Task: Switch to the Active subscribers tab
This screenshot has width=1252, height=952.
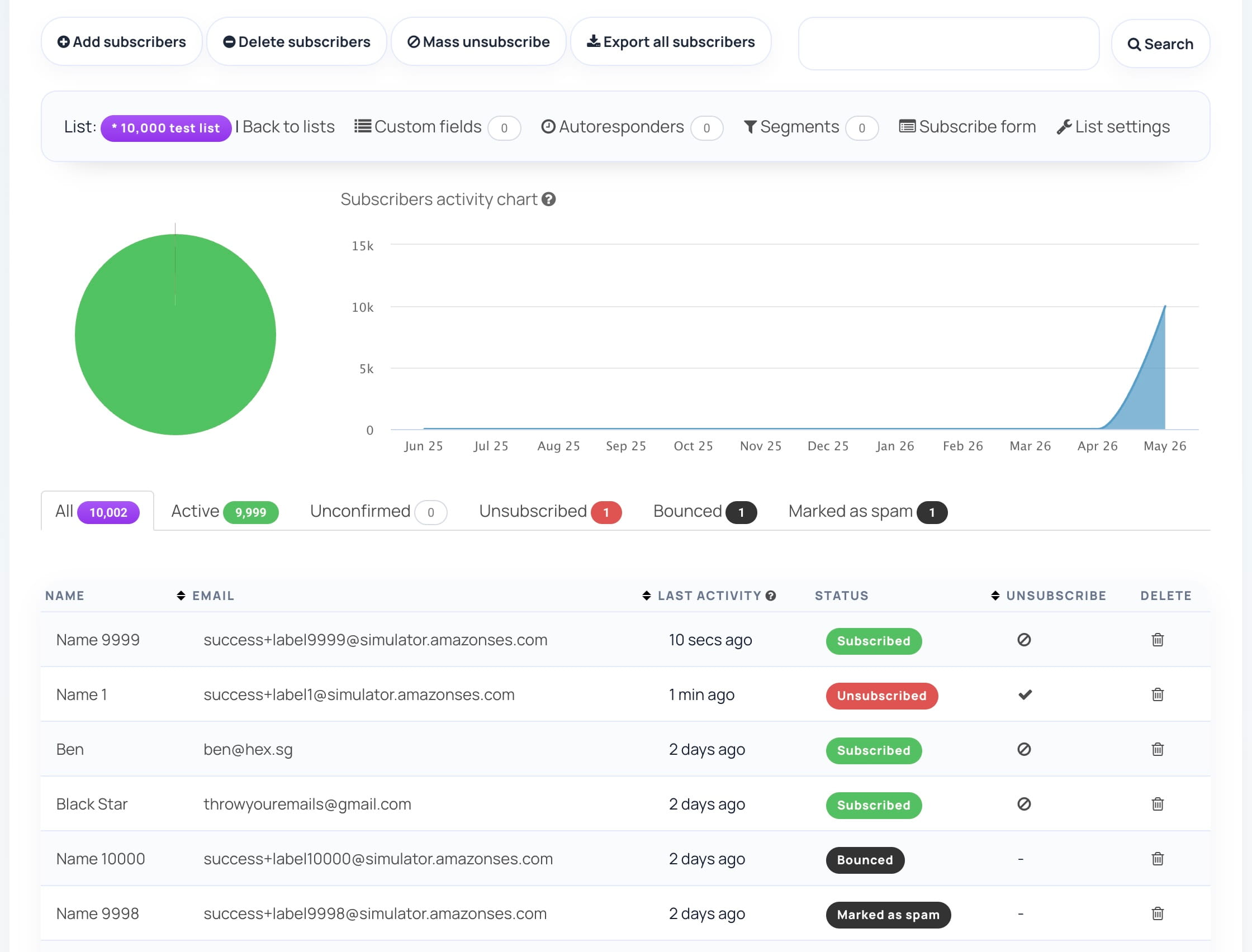Action: pyautogui.click(x=225, y=511)
